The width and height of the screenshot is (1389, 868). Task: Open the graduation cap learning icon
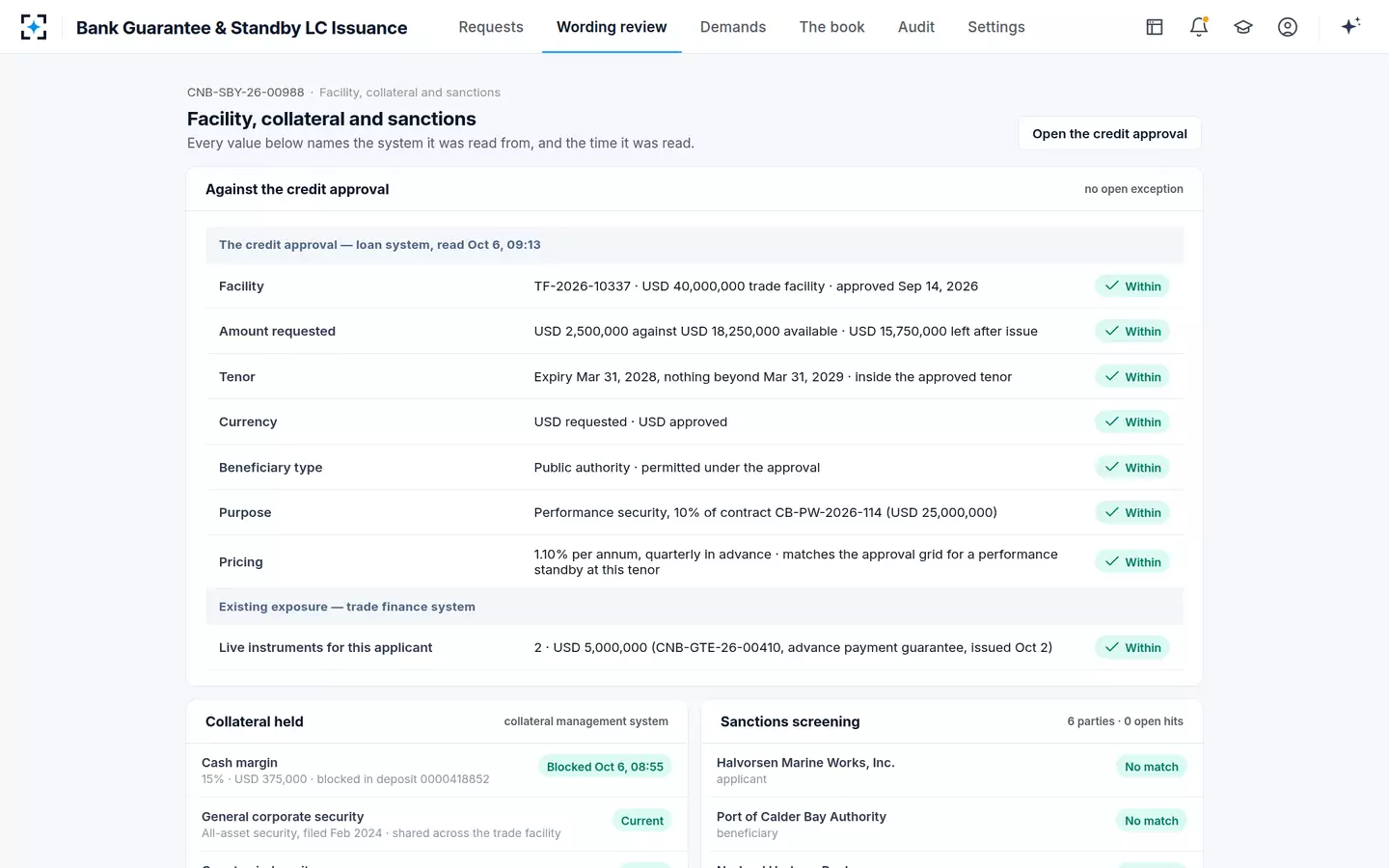(x=1243, y=27)
